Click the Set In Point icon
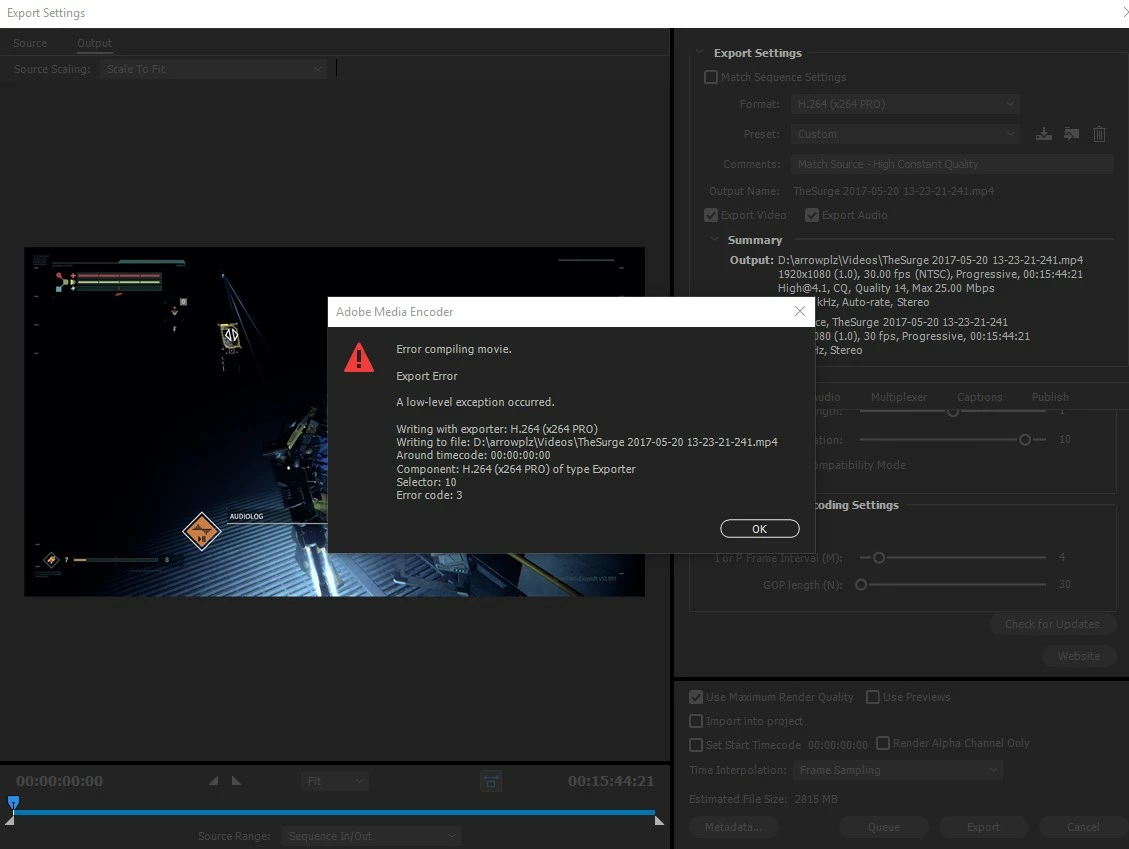The height and width of the screenshot is (849, 1129). (213, 781)
